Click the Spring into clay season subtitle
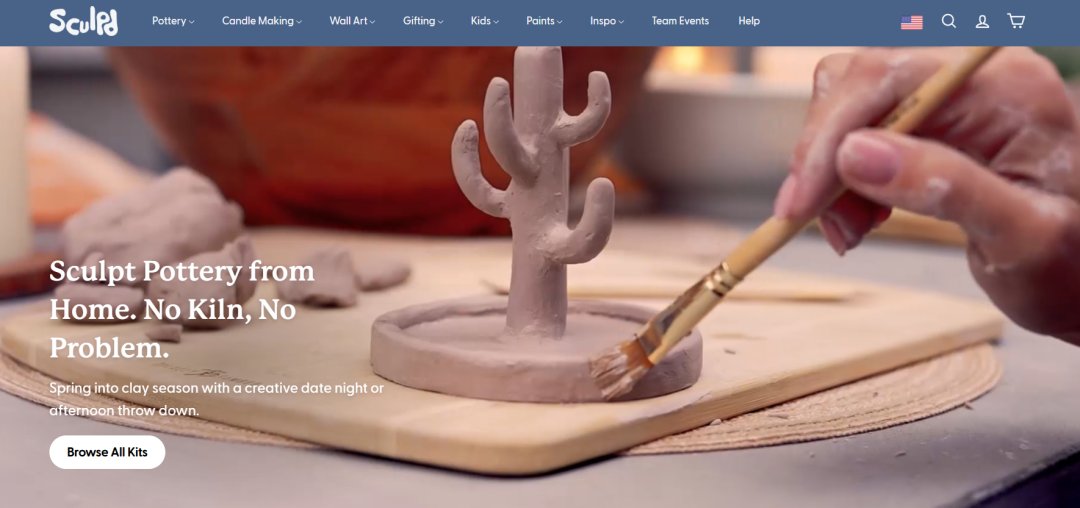 [x=217, y=399]
